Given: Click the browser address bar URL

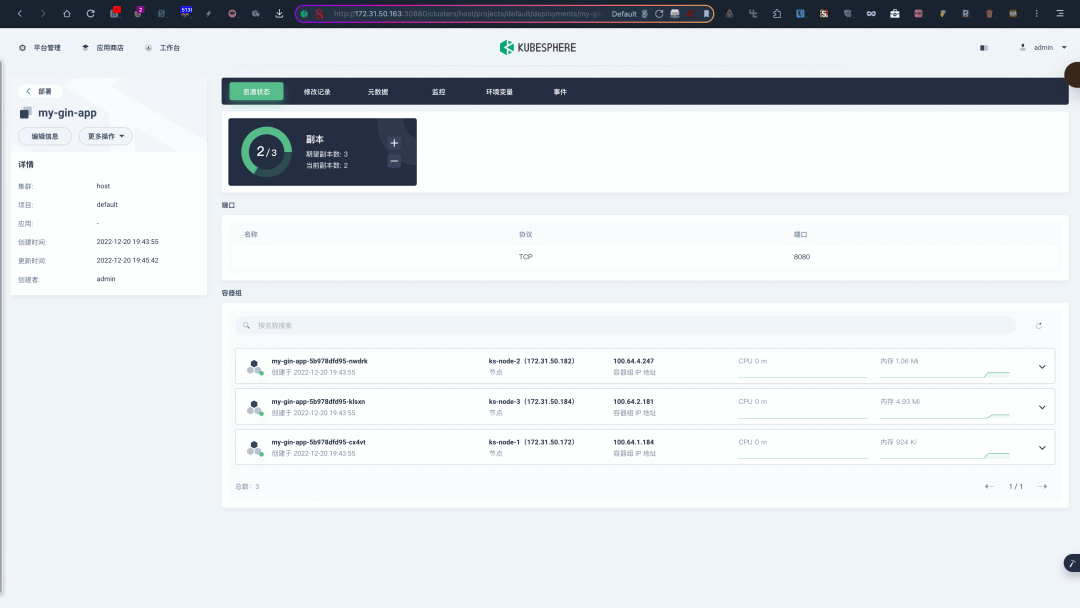Looking at the screenshot, I should tap(467, 14).
